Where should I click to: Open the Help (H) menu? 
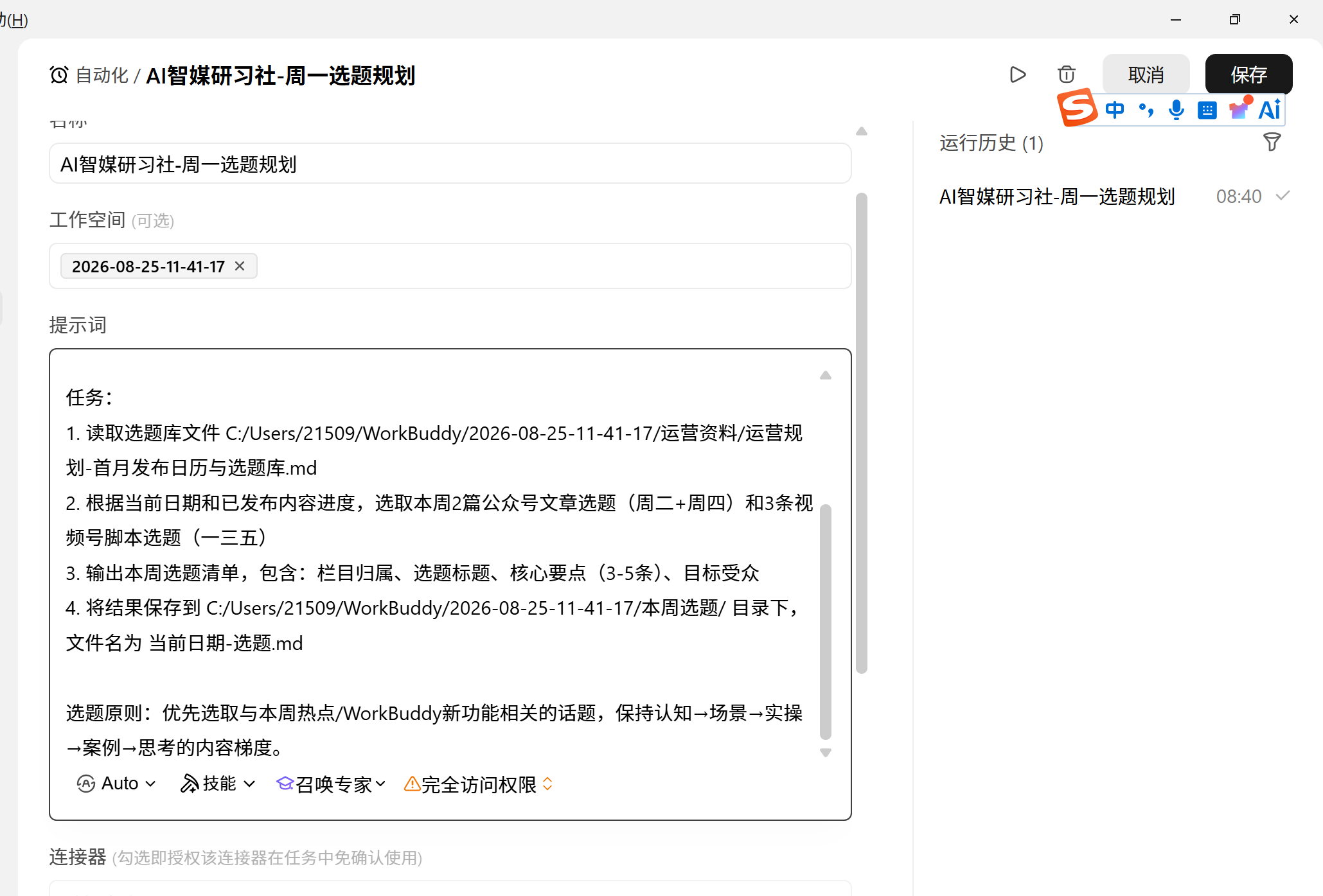pos(14,20)
